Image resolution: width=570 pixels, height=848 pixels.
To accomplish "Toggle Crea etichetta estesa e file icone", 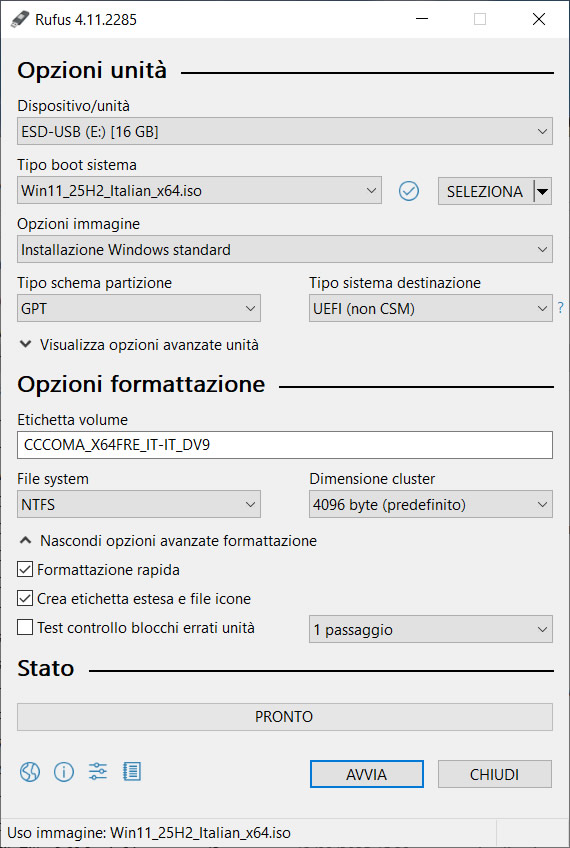I will coord(25,599).
